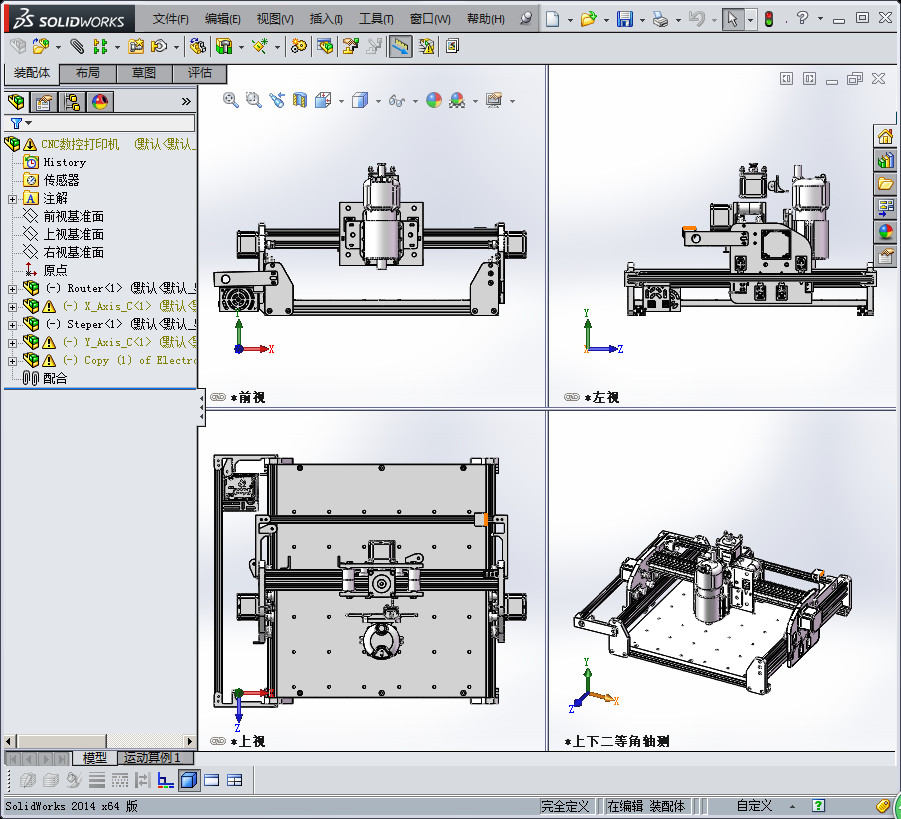Click the tree filter input field
This screenshot has width=901, height=819.
coord(99,123)
